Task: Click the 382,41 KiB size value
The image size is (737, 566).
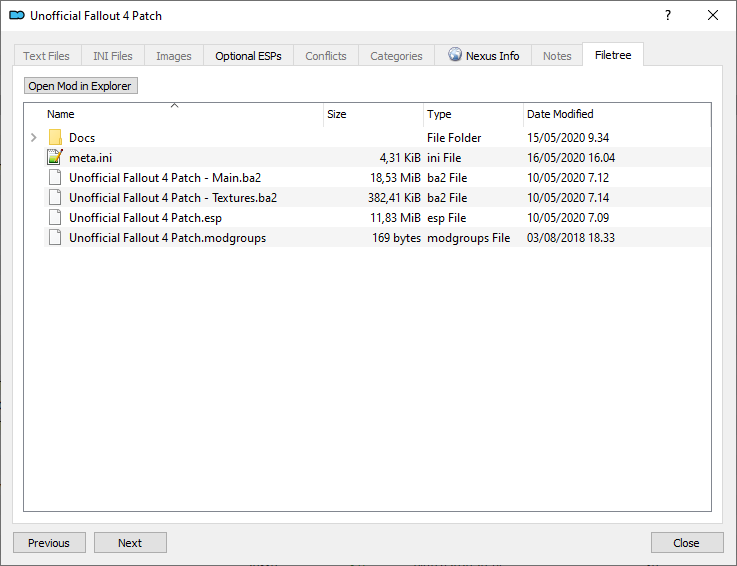Action: 394,198
